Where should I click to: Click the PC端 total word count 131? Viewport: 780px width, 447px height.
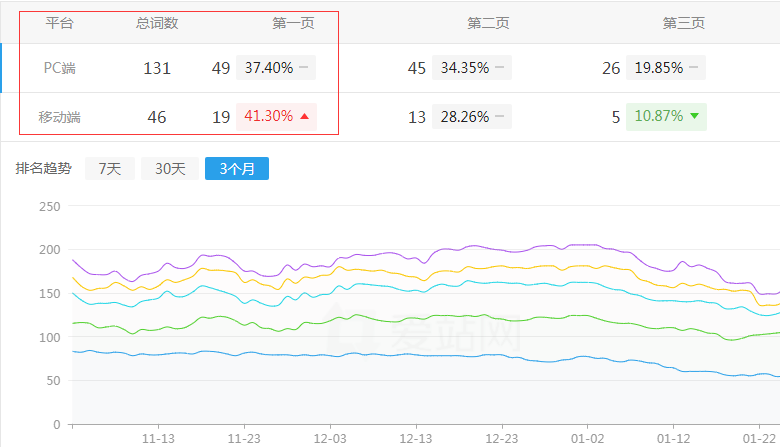pos(157,68)
